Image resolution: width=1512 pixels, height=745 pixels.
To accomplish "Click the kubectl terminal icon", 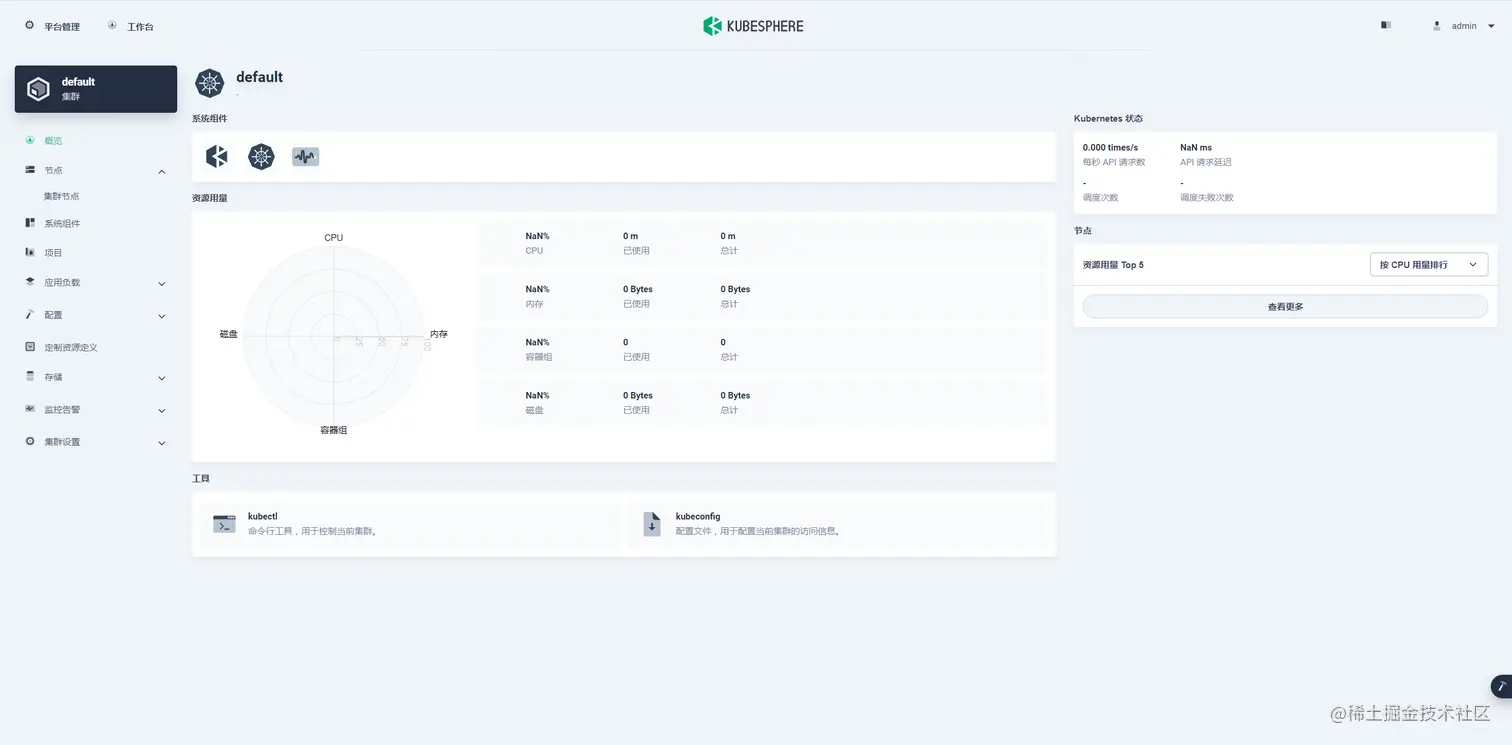I will [224, 524].
